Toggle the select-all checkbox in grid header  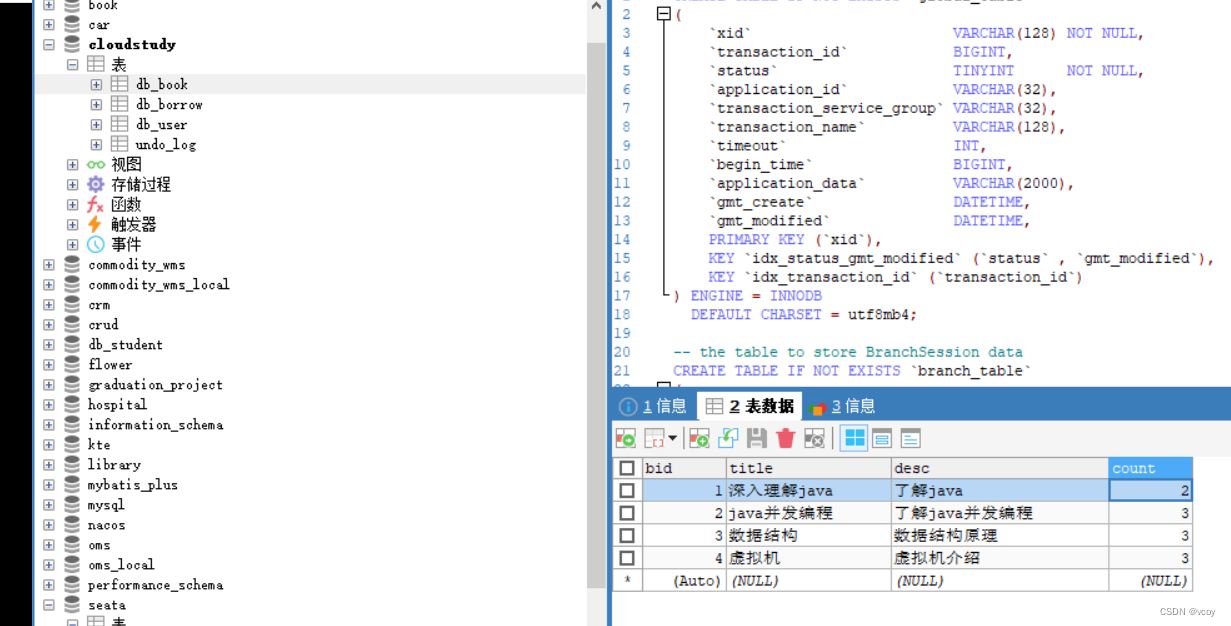coord(627,468)
